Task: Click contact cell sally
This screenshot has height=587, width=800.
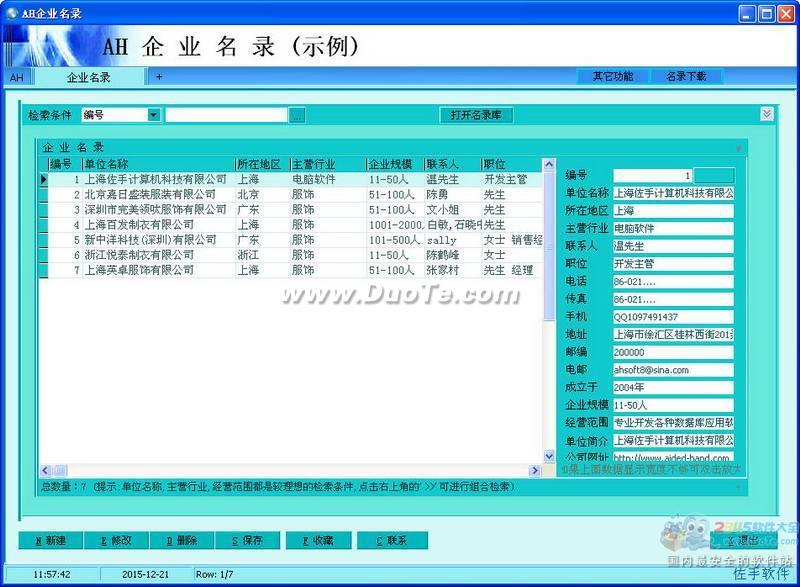Action: (x=453, y=240)
